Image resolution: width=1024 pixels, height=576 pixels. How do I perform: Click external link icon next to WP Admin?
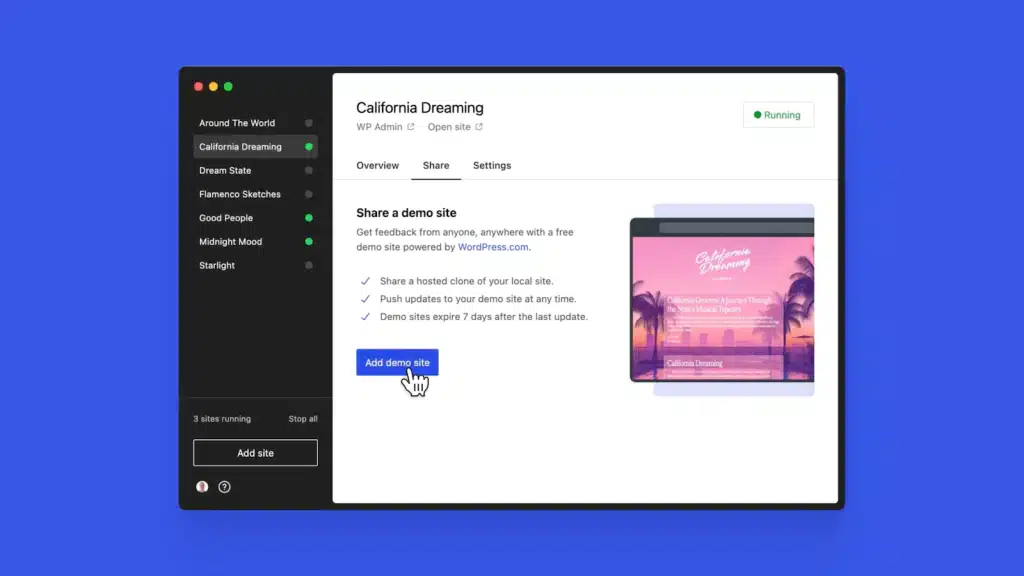(x=411, y=127)
